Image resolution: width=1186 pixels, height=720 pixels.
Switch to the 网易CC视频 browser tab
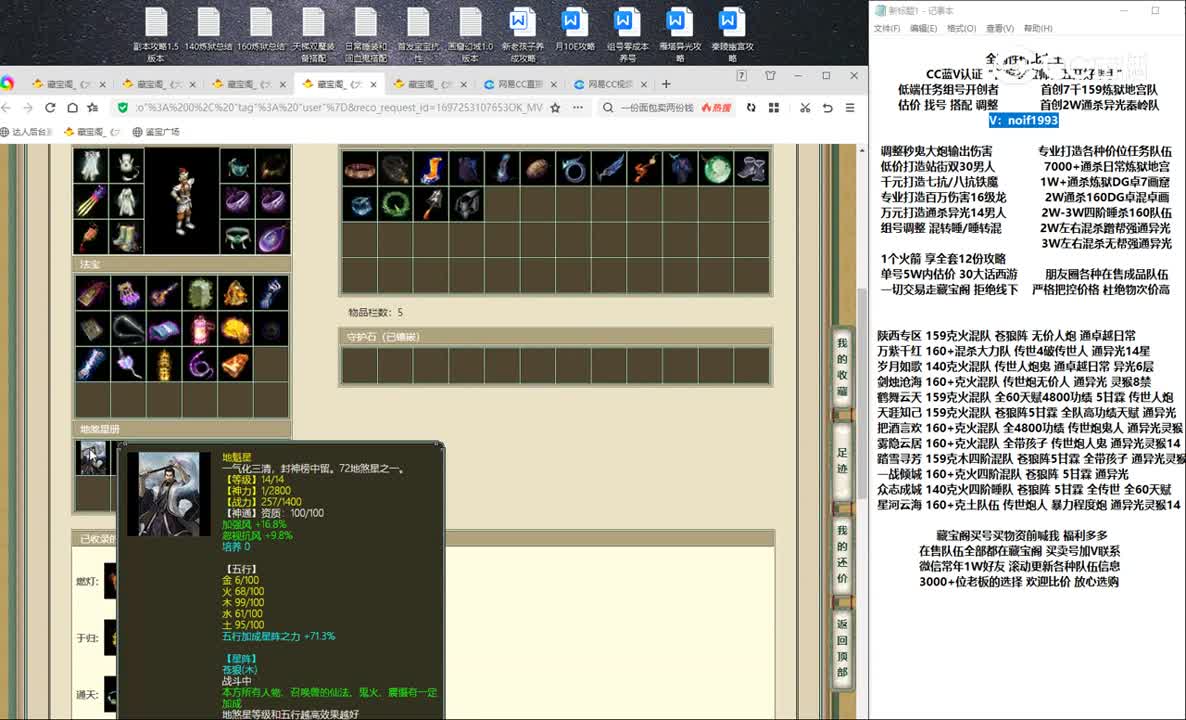[x=610, y=84]
